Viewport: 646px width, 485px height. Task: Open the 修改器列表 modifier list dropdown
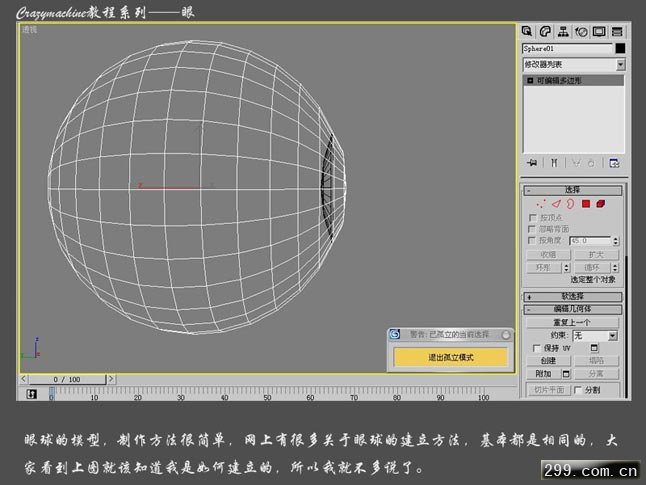coord(574,64)
